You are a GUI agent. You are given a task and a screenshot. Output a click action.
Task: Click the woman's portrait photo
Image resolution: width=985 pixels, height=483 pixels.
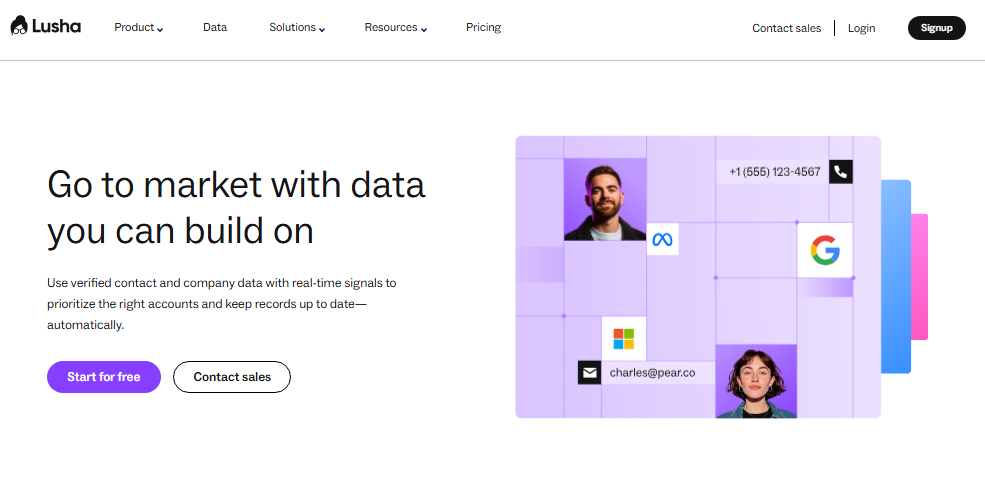point(756,381)
